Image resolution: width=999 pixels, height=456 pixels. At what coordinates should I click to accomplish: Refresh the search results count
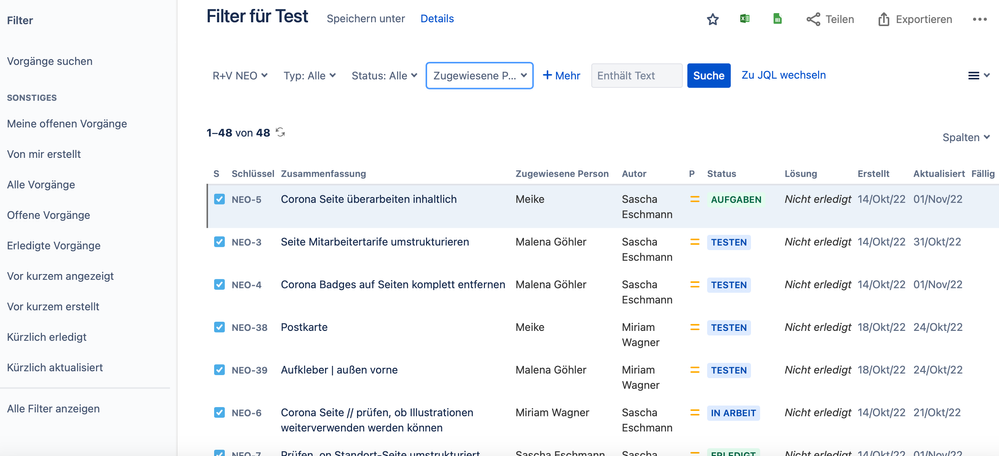click(281, 133)
